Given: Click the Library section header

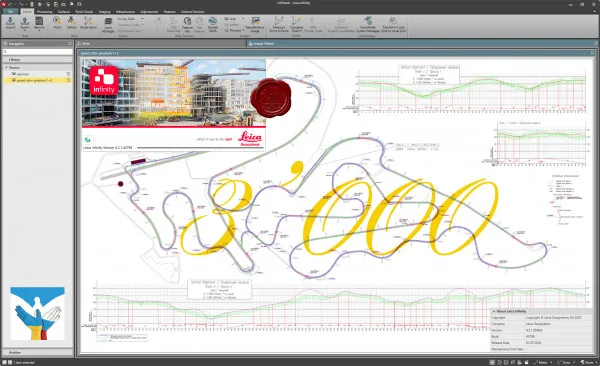Looking at the screenshot, I should point(38,60).
